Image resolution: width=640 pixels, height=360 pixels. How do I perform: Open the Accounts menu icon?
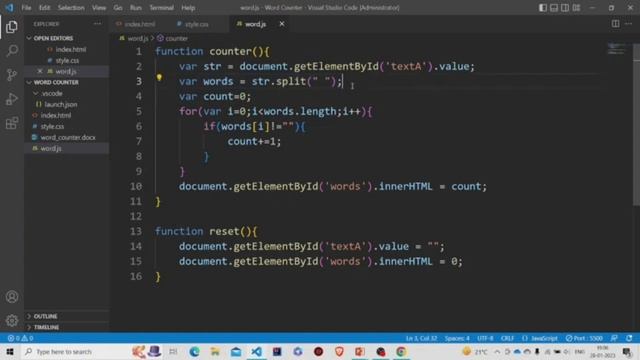click(12, 297)
